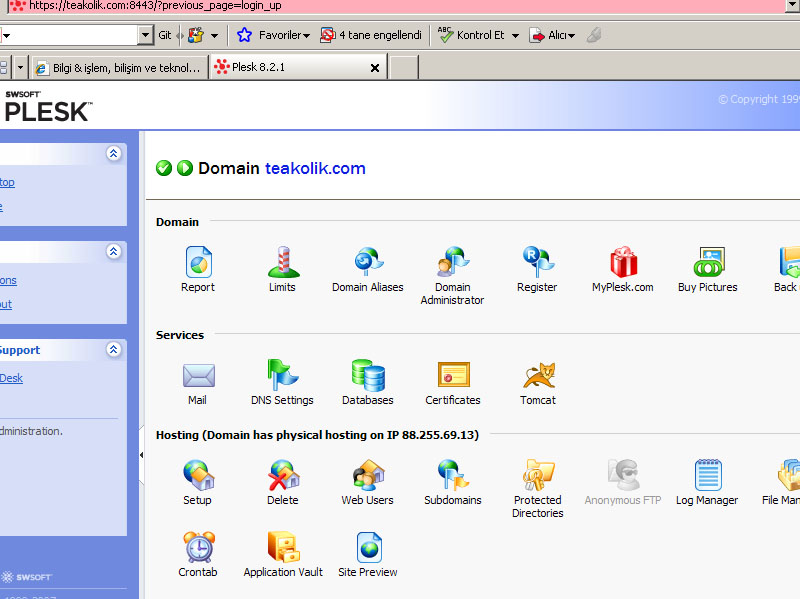Open Subdomains
This screenshot has width=800, height=599.
coord(453,475)
